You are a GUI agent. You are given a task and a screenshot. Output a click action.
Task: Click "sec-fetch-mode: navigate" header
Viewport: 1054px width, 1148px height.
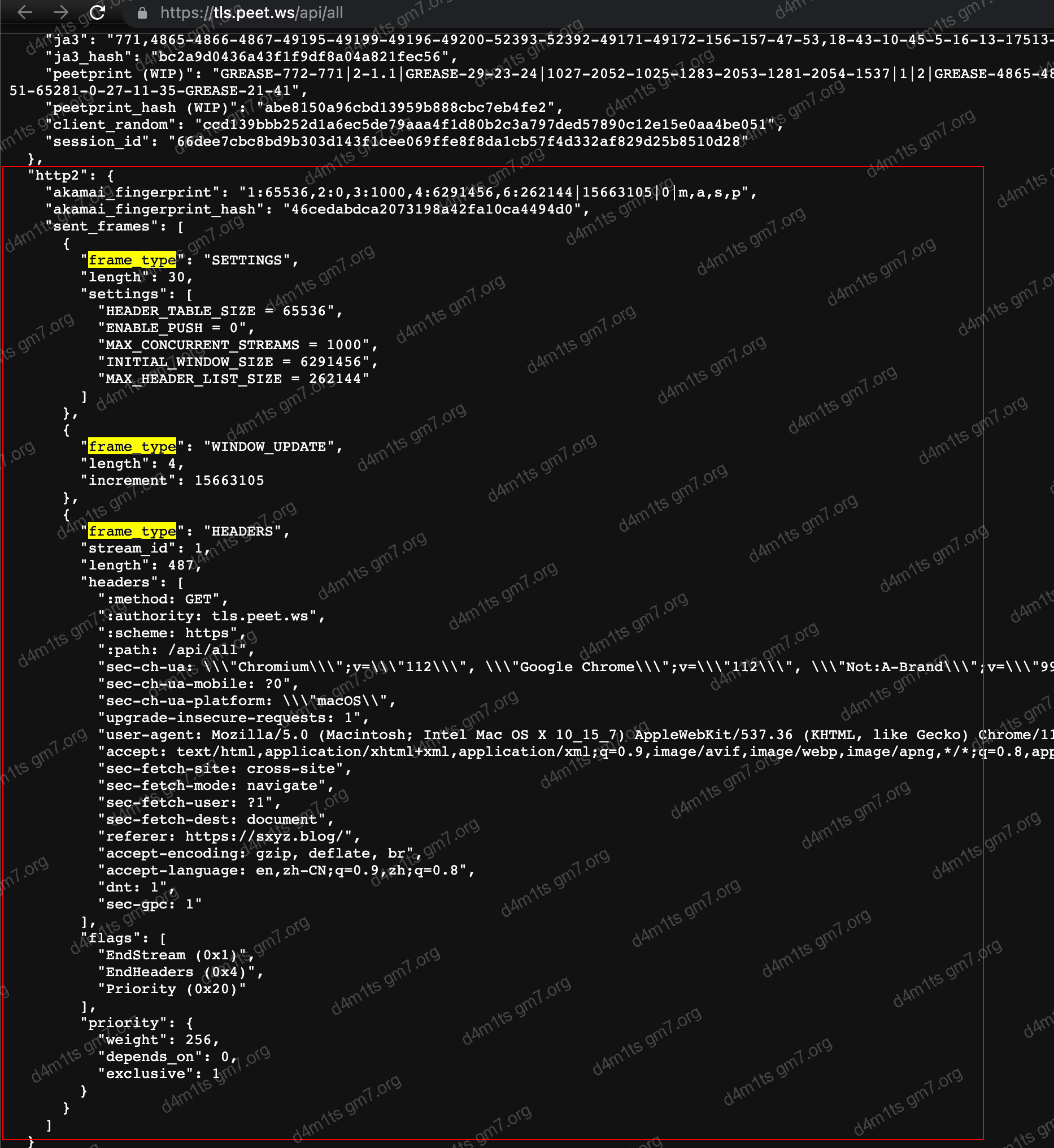click(x=216, y=786)
